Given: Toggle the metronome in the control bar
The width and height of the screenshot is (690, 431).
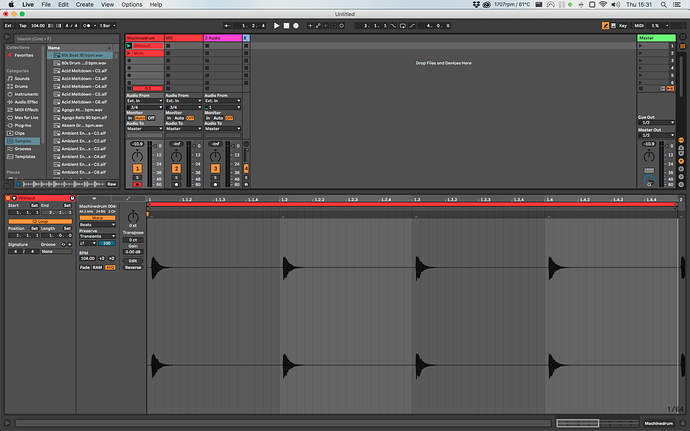Looking at the screenshot, I should pos(87,26).
